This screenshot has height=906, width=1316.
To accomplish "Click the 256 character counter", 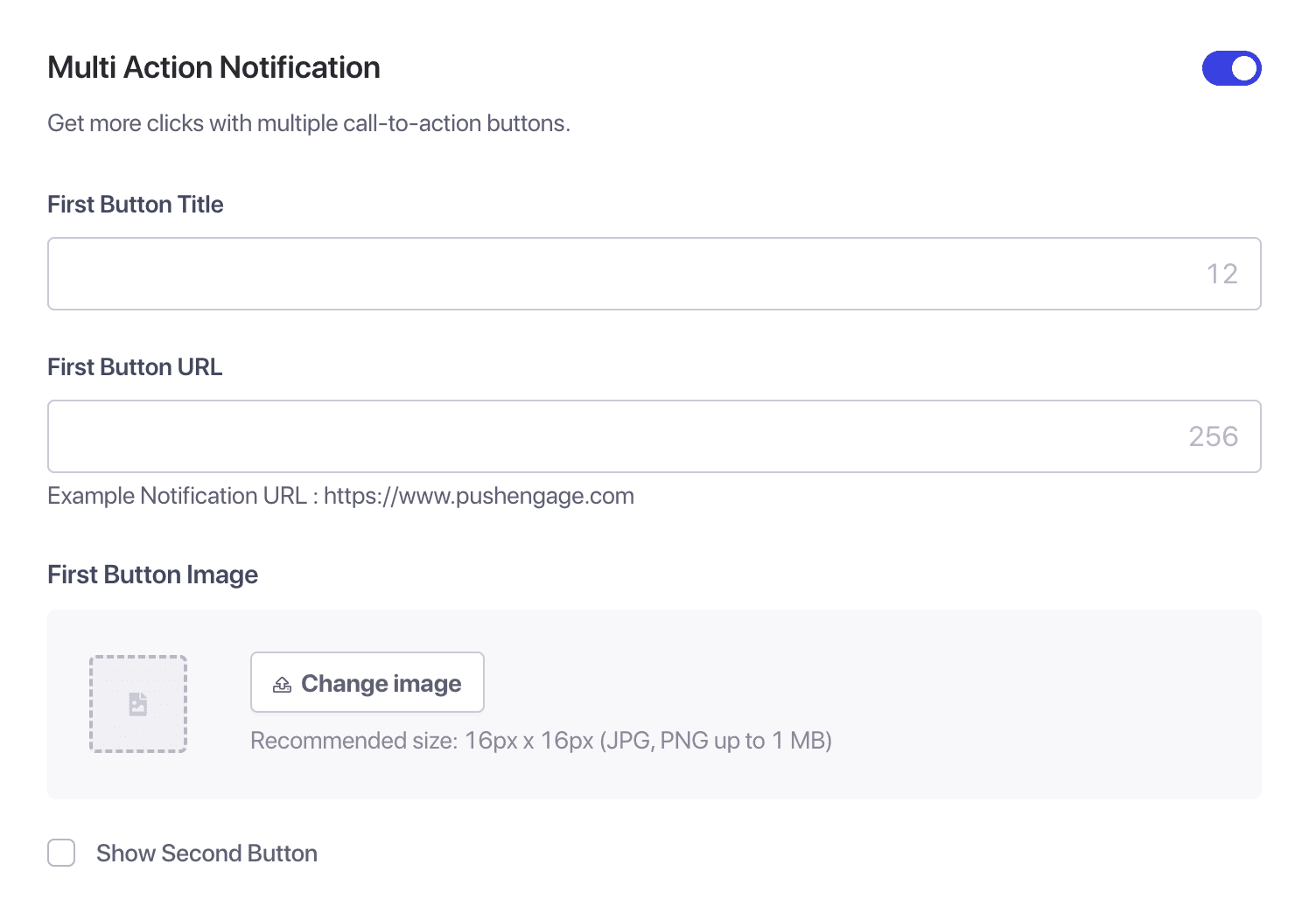I will (1213, 436).
